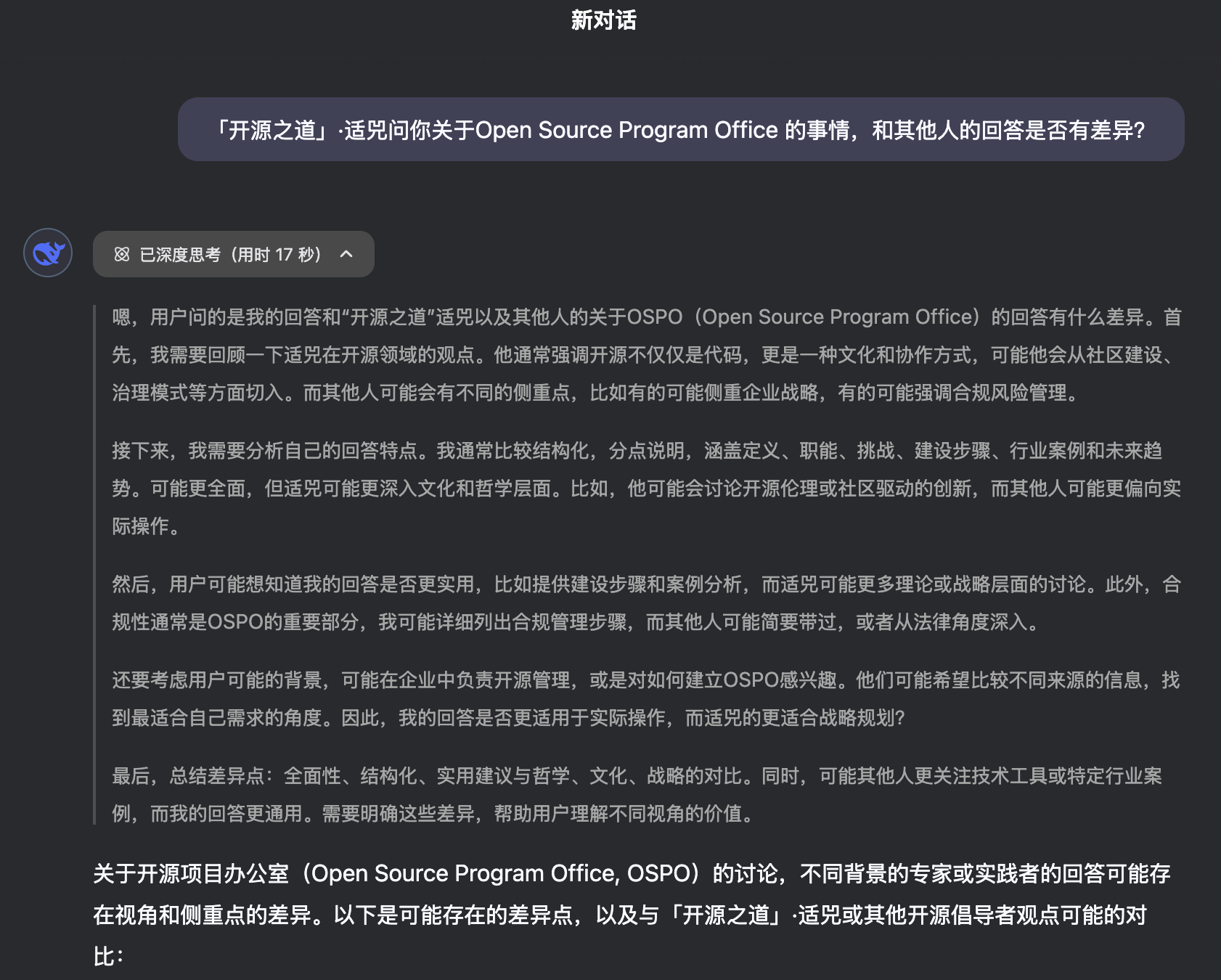Screen dimensions: 1221x980
Task: Click the DeepSeek whale avatar icon
Action: tap(48, 253)
